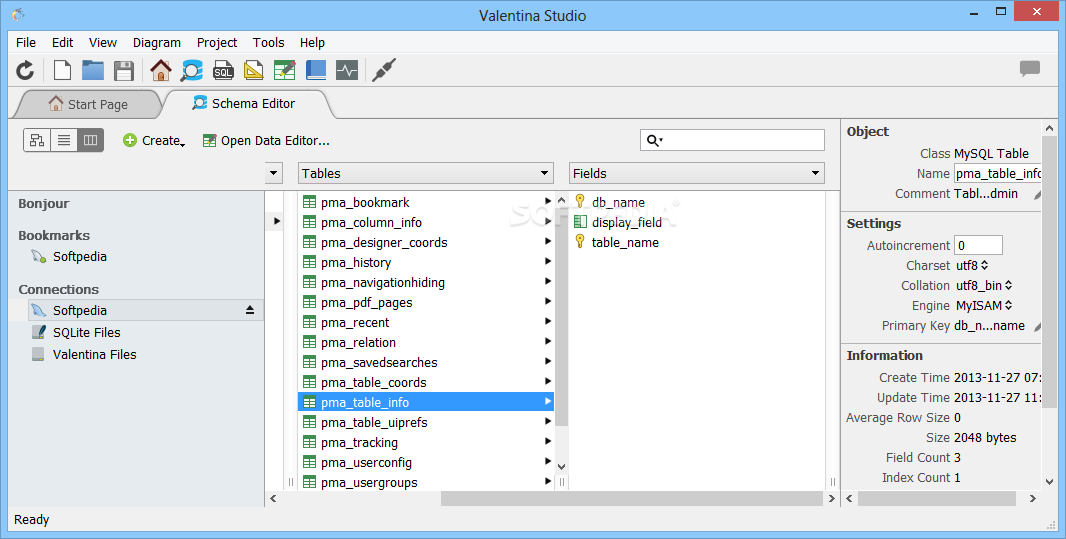Click the search magnifier icon in search field

point(653,140)
